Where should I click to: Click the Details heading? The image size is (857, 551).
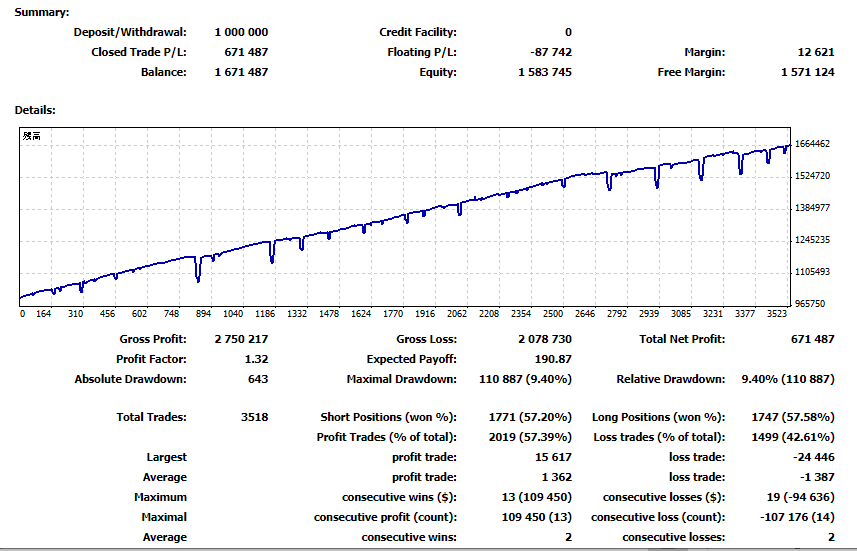pos(35,110)
